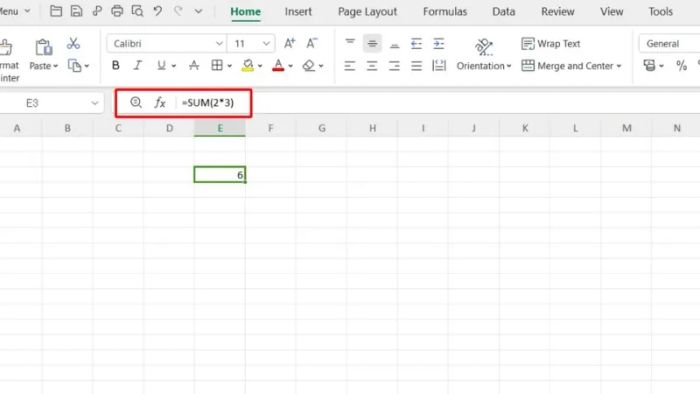Align text right
The image size is (700, 394).
pos(394,66)
